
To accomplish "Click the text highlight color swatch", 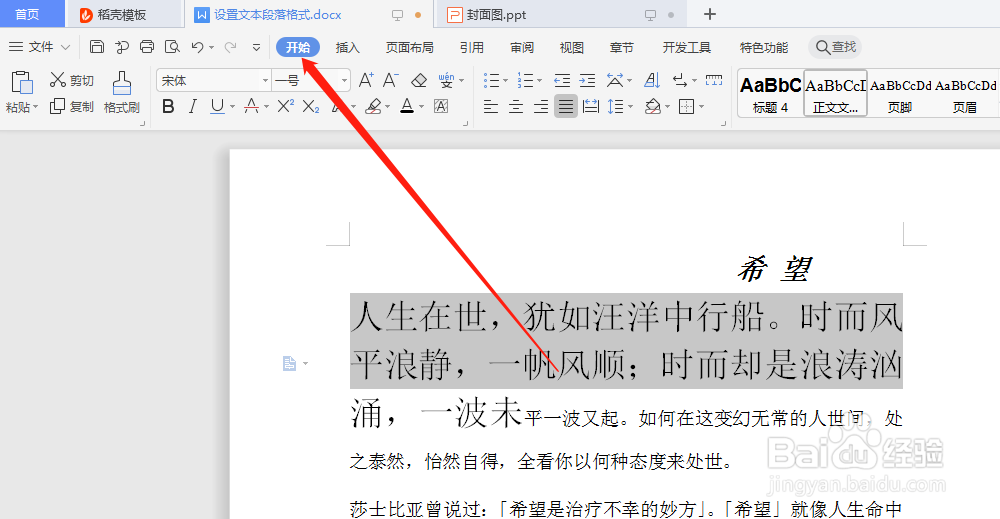I will pyautogui.click(x=373, y=106).
